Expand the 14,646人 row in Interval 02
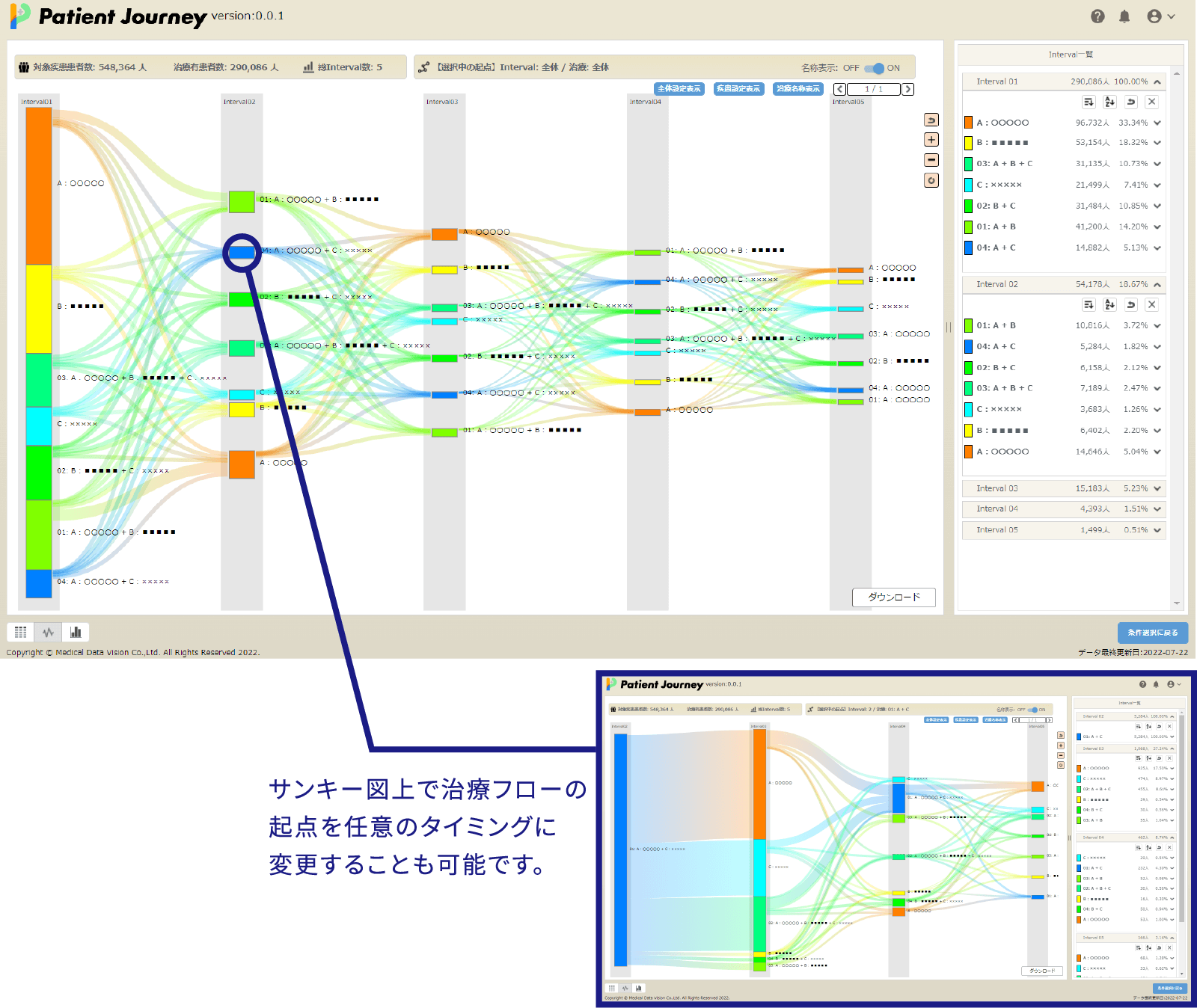Image resolution: width=1197 pixels, height=1008 pixels. point(1157,452)
